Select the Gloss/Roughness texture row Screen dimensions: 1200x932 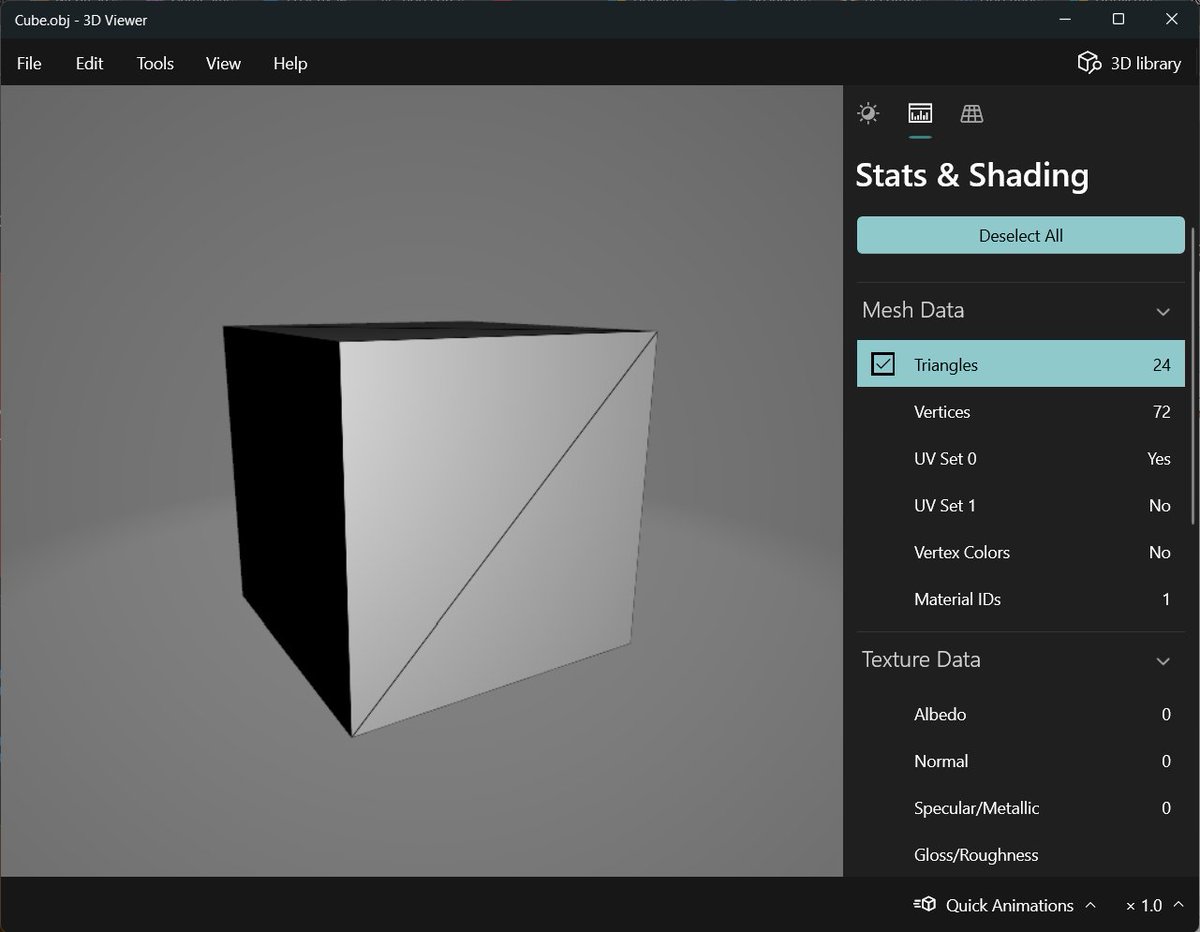pyautogui.click(x=1020, y=855)
